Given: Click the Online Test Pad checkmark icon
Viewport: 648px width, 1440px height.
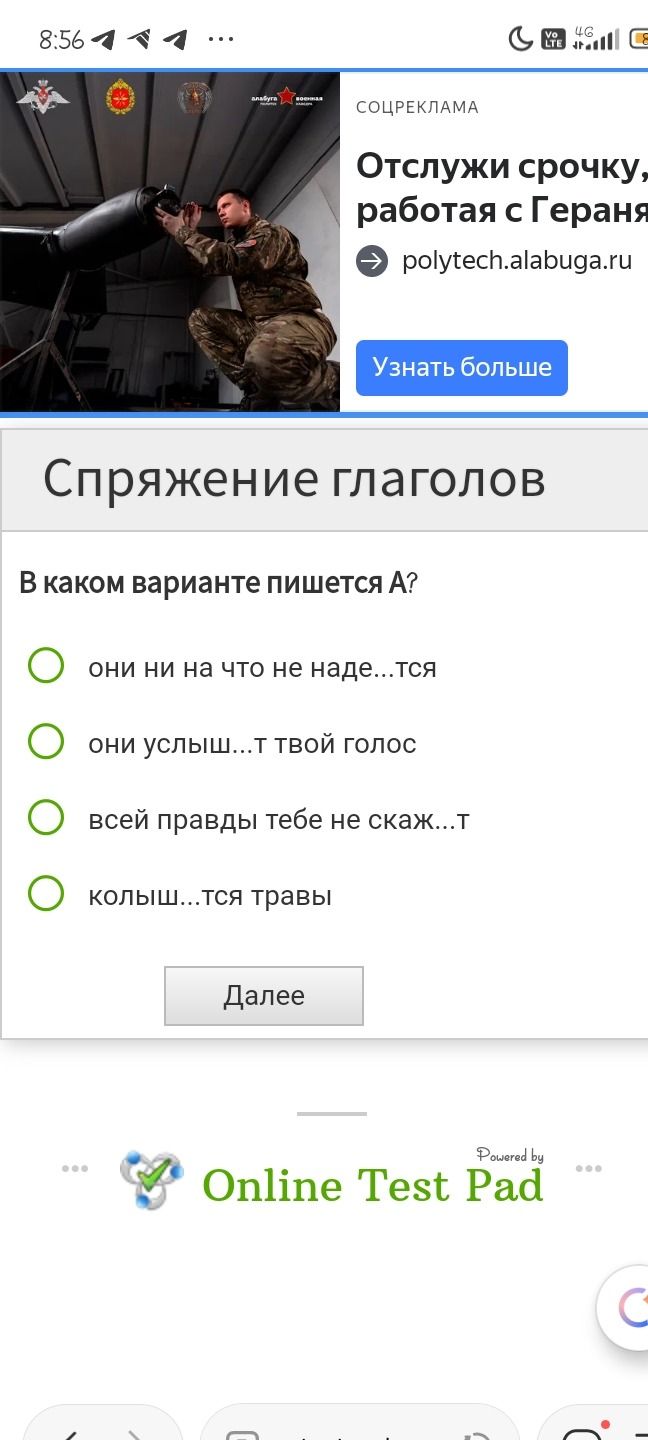Looking at the screenshot, I should tap(152, 1180).
